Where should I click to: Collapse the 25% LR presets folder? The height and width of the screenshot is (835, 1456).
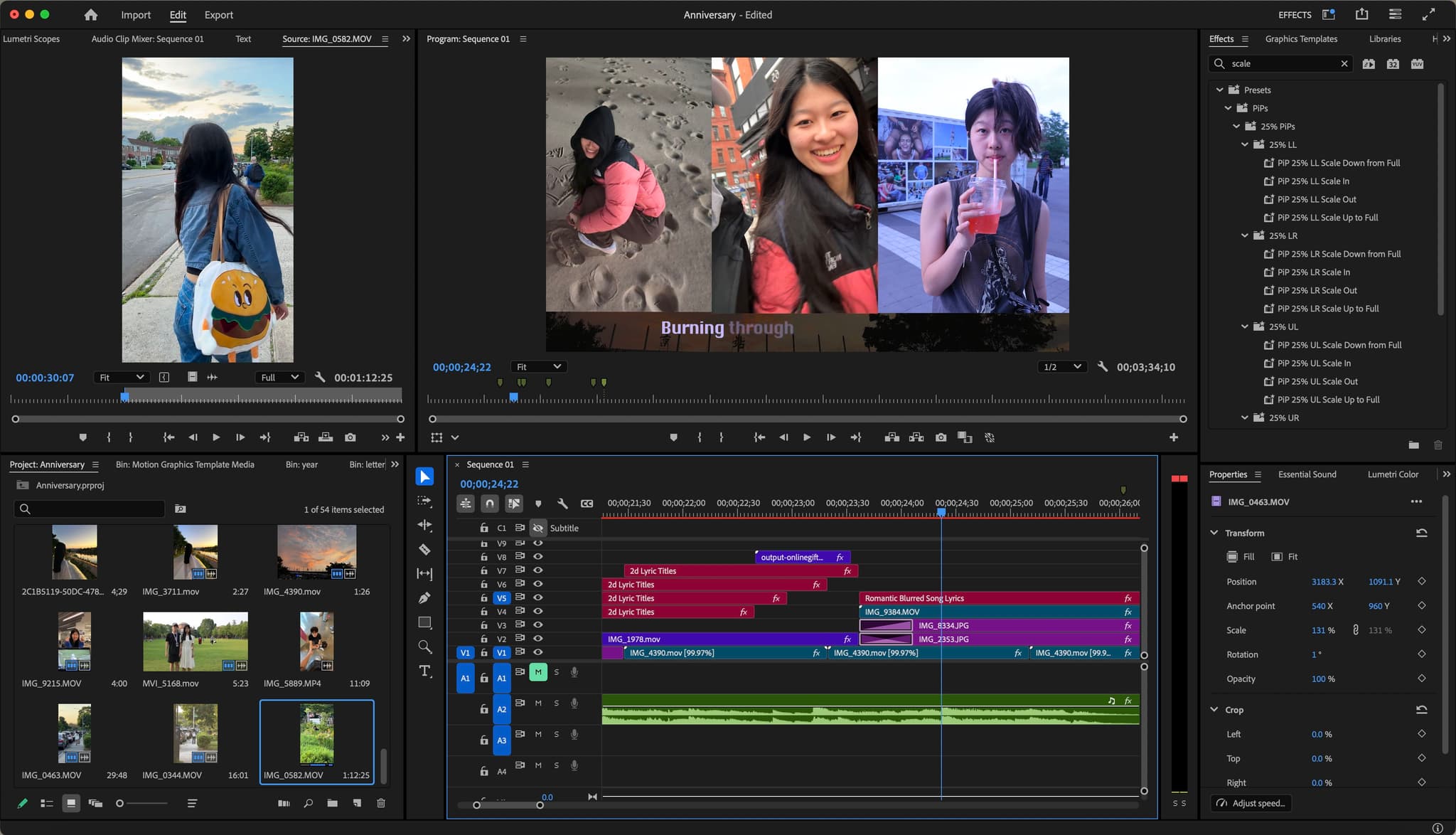[x=1245, y=235]
